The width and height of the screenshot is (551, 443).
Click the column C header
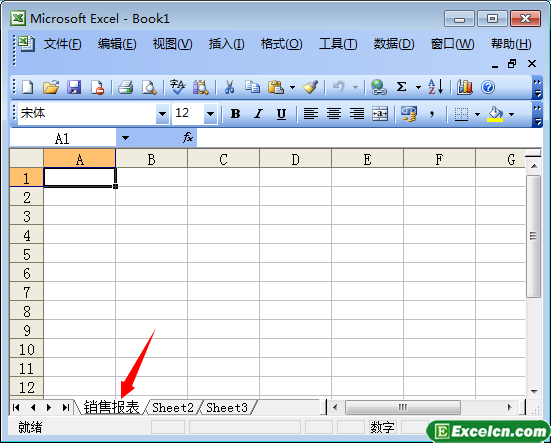[223, 159]
